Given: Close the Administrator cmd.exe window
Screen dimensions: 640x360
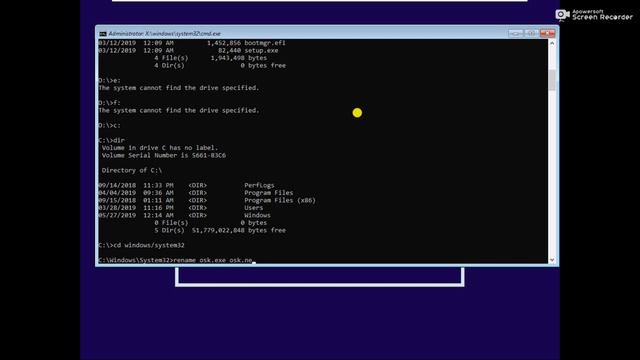Looking at the screenshot, I should point(547,33).
